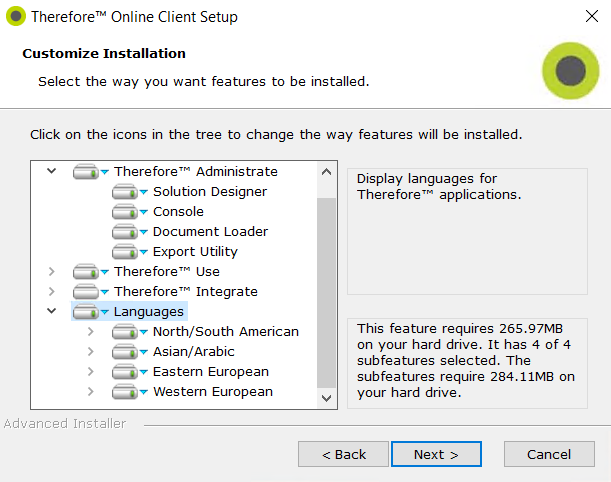Select the Therefore™ Use feature label
This screenshot has height=482, width=611.
point(167,272)
